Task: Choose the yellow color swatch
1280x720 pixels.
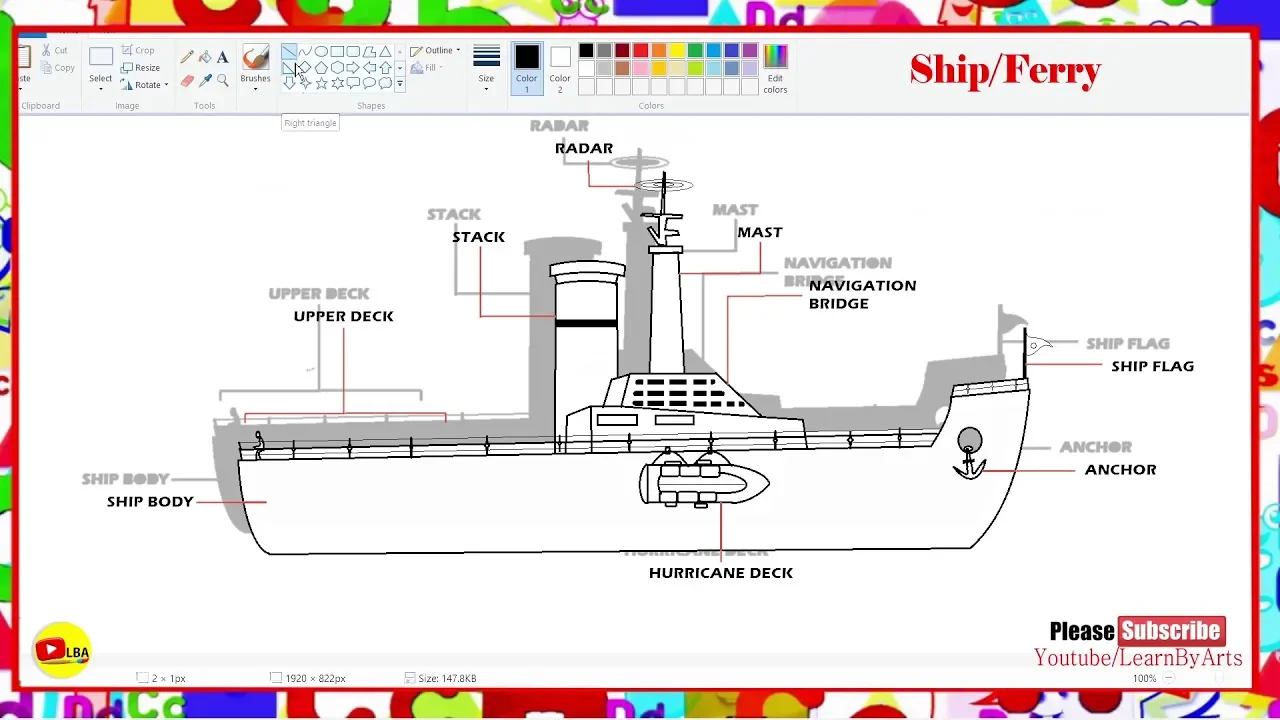Action: click(677, 51)
